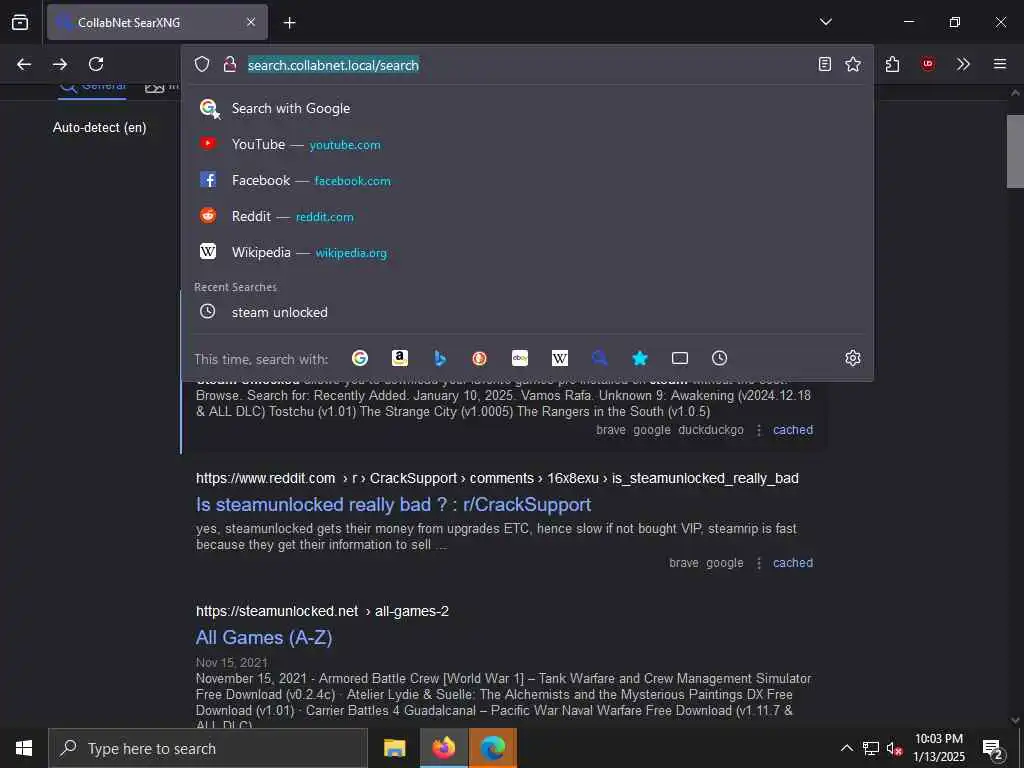
Task: Open the network status tray icon
Action: [x=871, y=748]
